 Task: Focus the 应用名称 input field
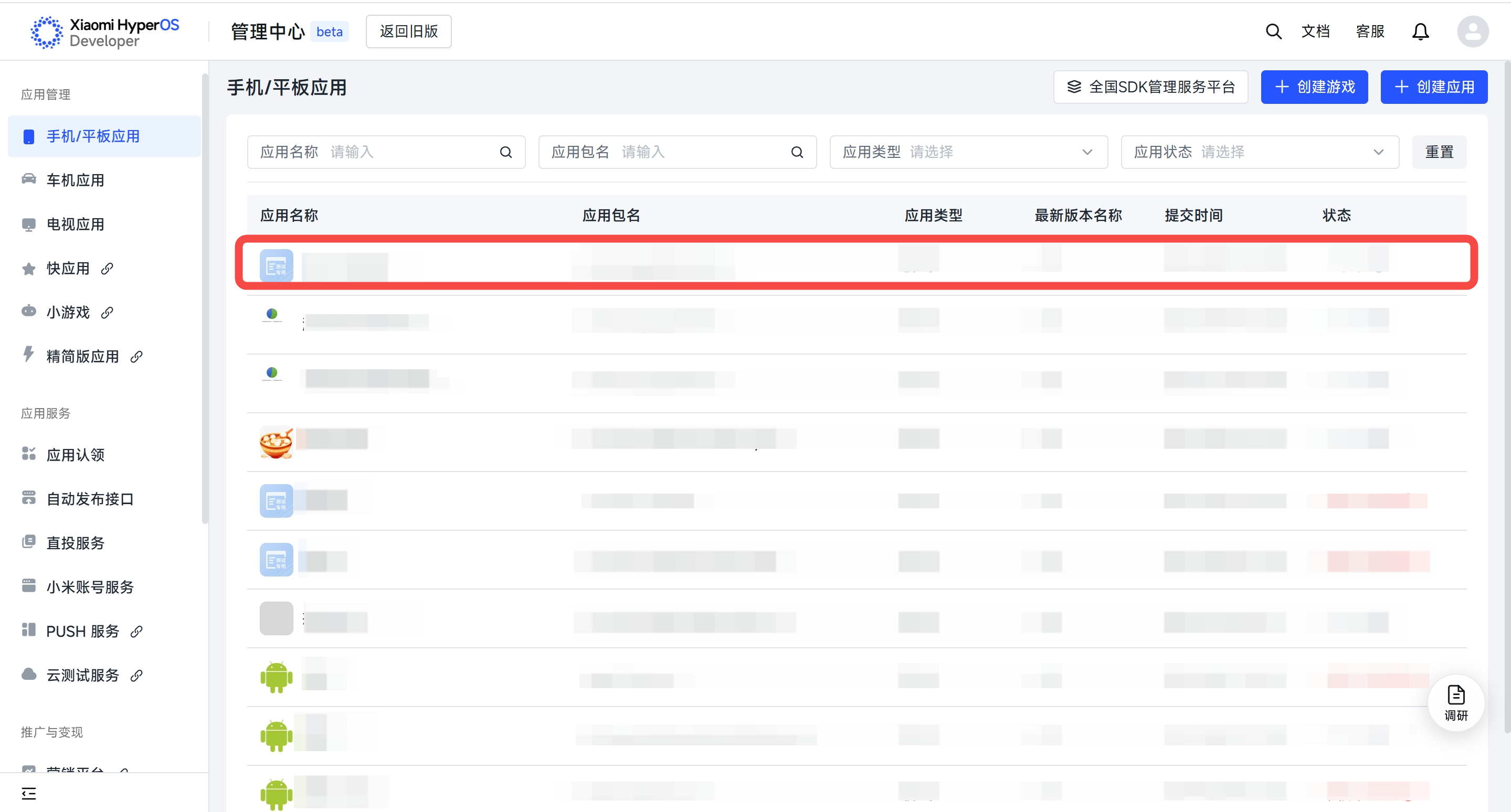pyautogui.click(x=410, y=153)
